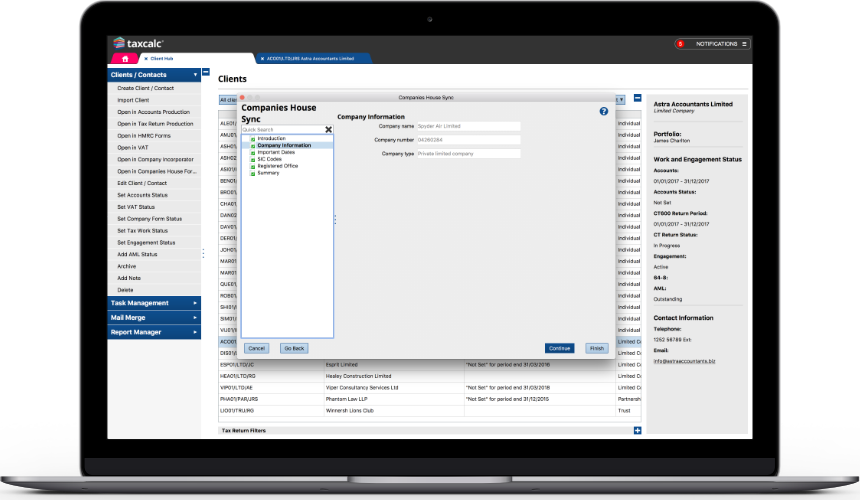
Task: Click the Finish button
Action: [x=597, y=348]
